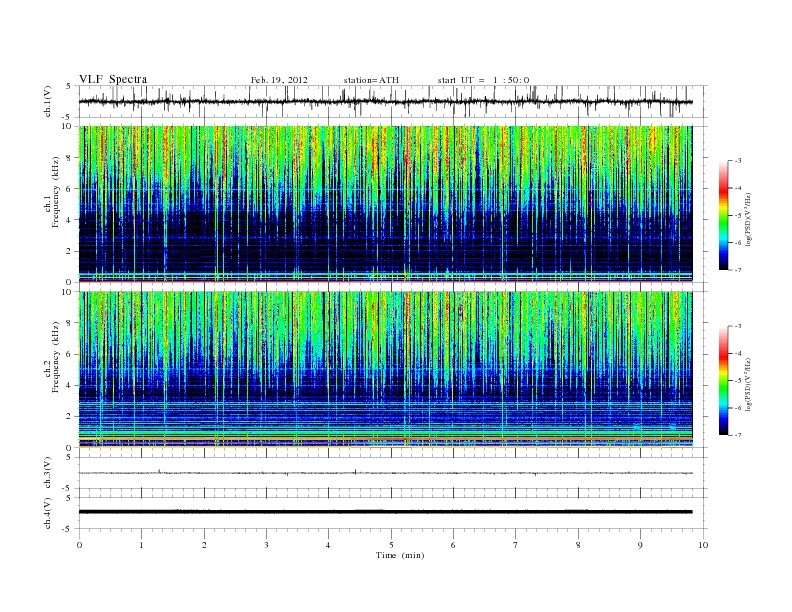Screen dimensions: 792x612
Task: Click the time axis tick label 1
Action: coord(141,545)
